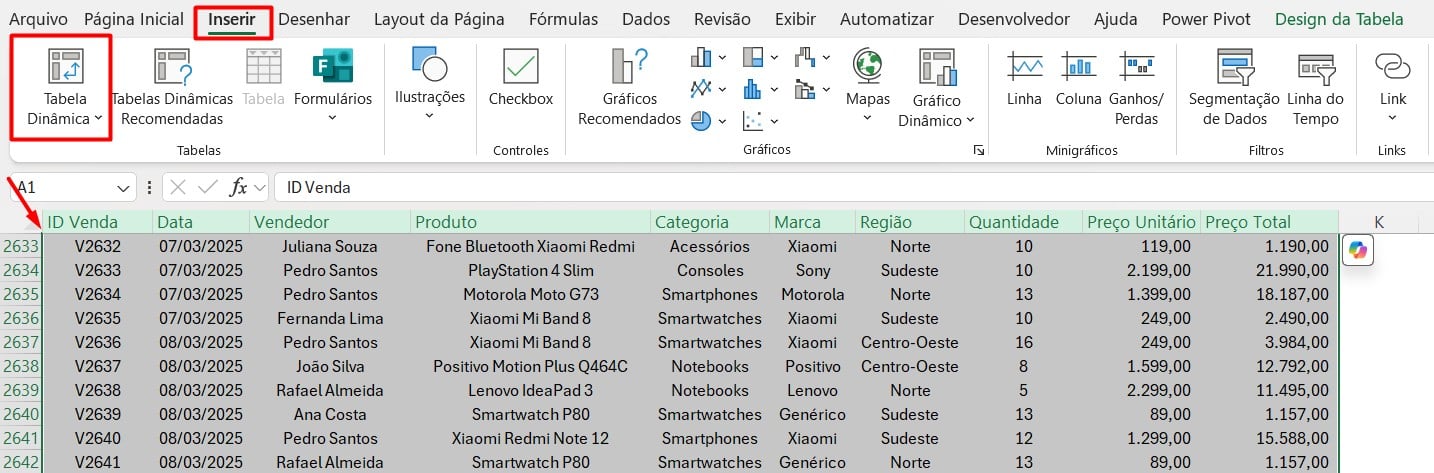This screenshot has width=1434, height=473.
Task: Select the Preço Total column header
Action: [1270, 222]
